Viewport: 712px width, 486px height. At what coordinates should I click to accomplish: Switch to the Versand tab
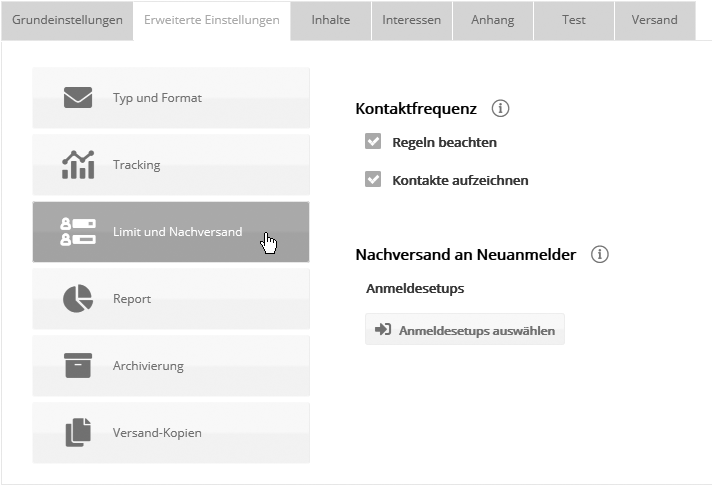(x=654, y=20)
